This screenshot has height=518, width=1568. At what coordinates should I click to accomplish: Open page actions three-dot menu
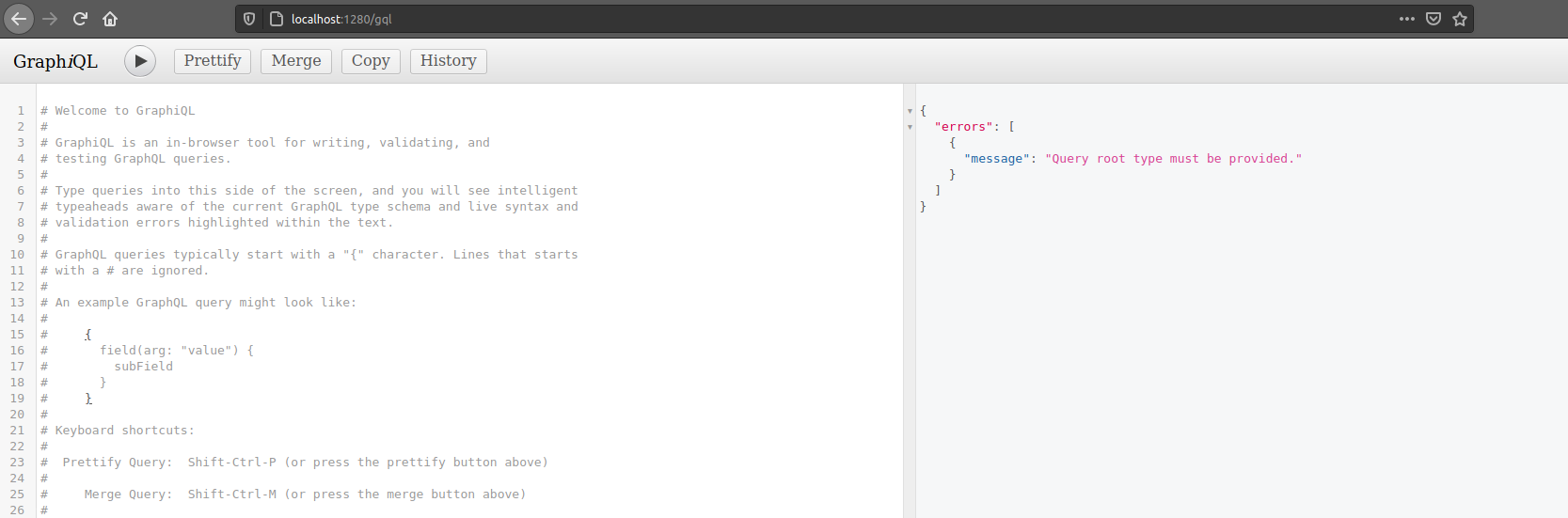(x=1407, y=19)
